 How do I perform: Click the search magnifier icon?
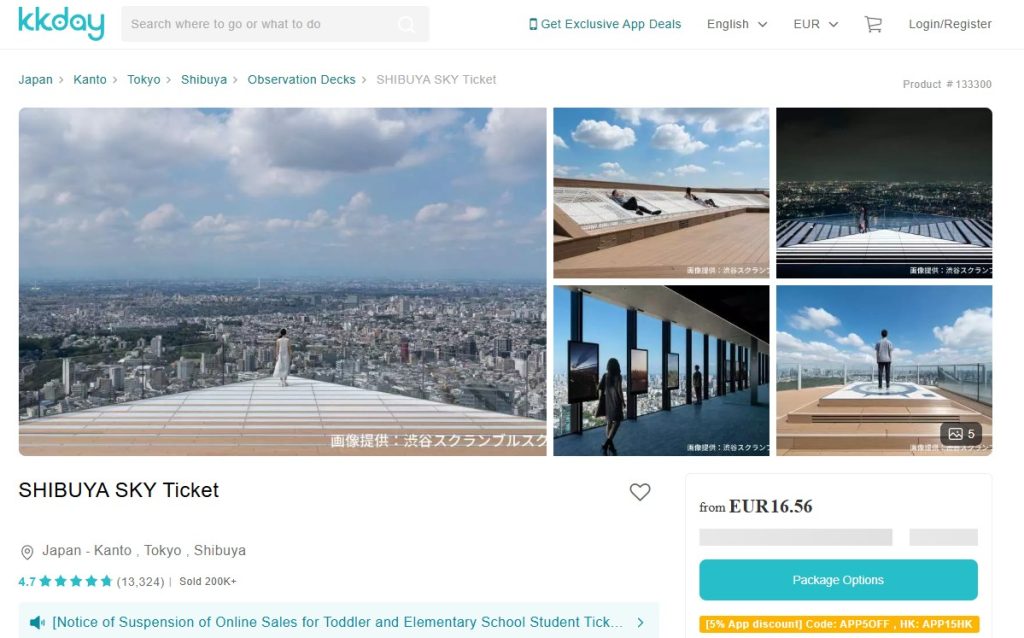pyautogui.click(x=406, y=24)
